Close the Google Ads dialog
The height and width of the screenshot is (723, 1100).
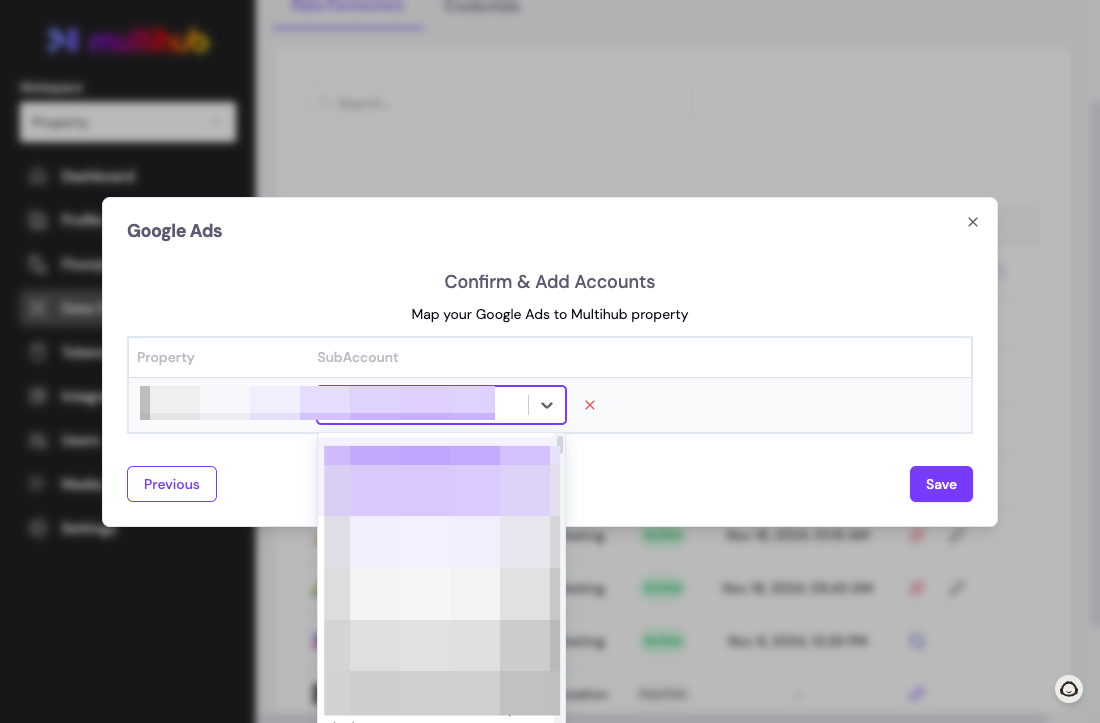(972, 222)
